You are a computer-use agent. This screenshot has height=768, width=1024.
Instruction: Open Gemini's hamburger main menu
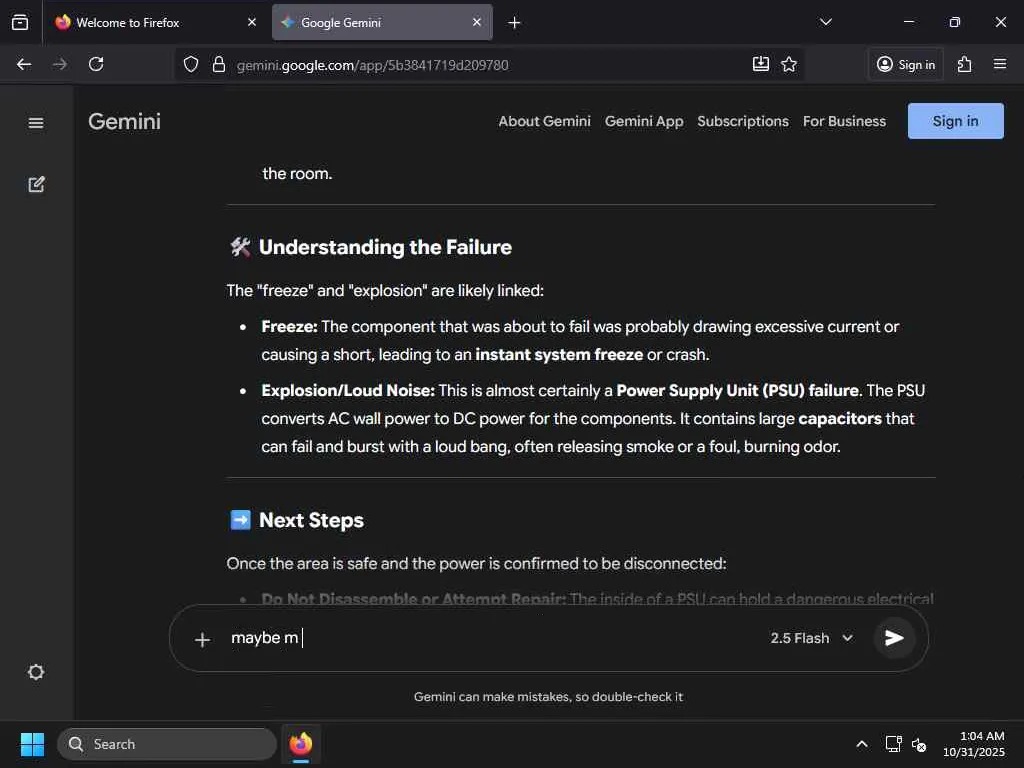[x=36, y=123]
